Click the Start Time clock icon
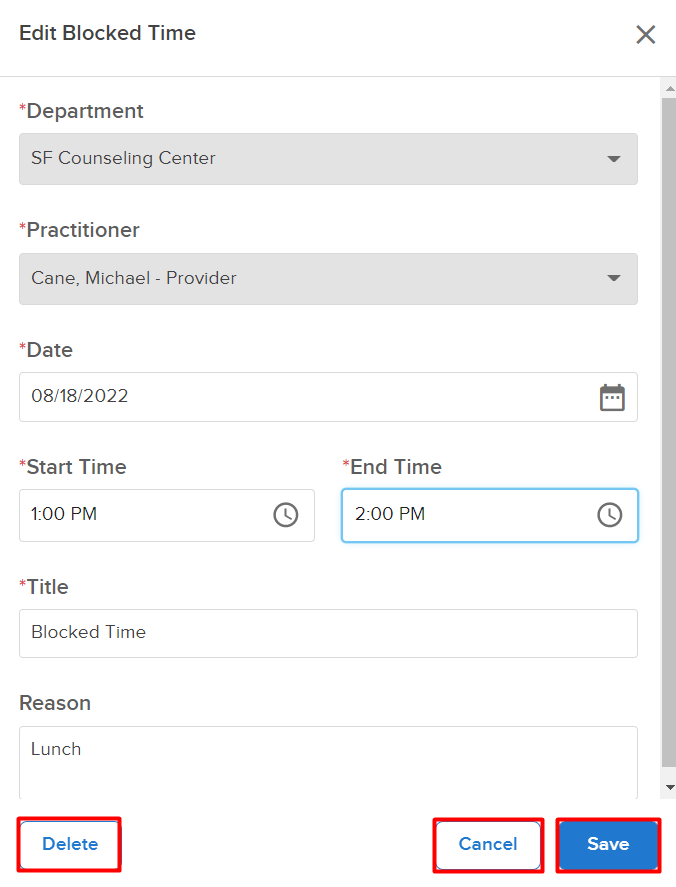Screen dimensions: 676x887 coord(286,515)
